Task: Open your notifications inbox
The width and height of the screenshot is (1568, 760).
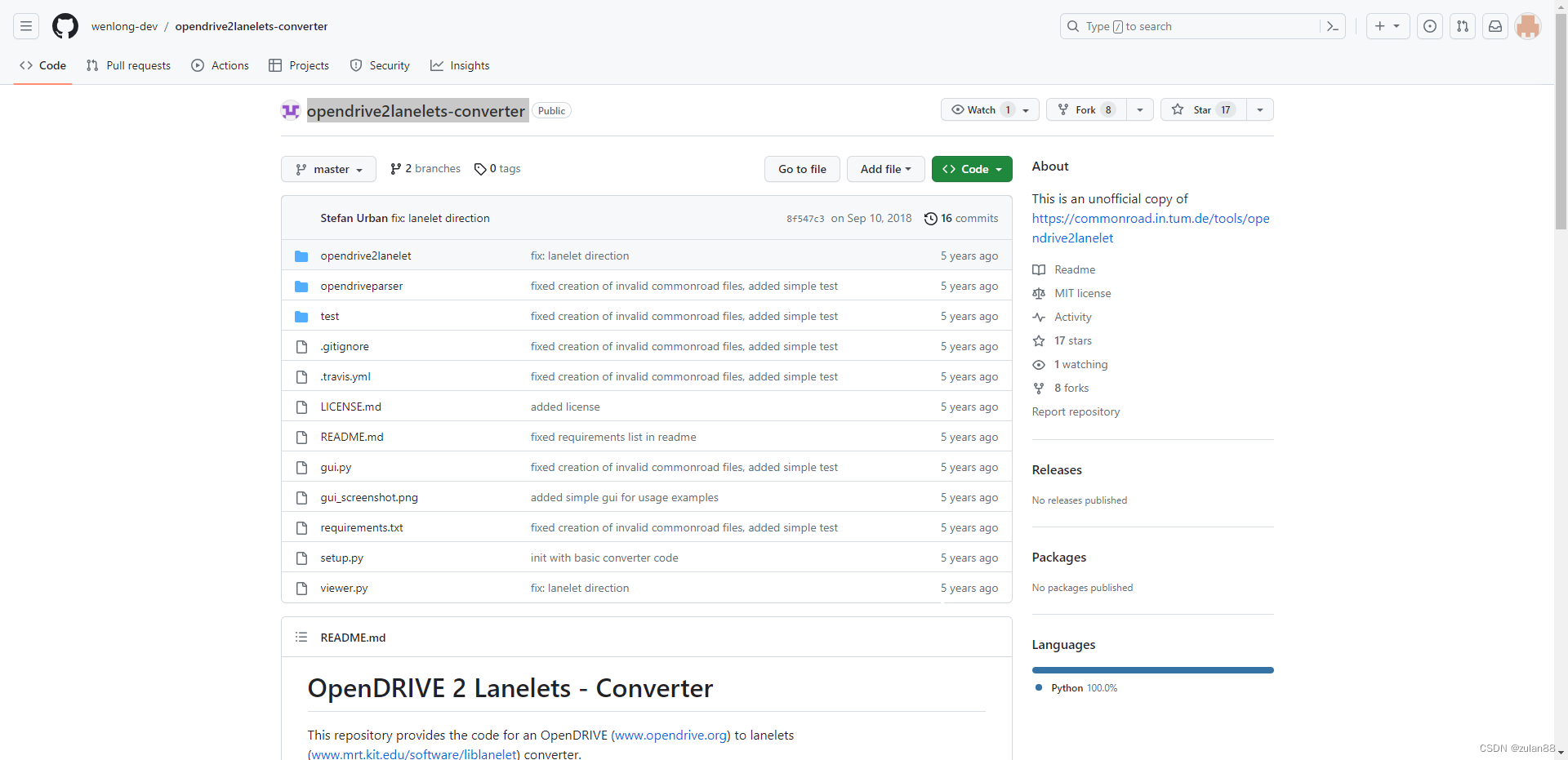Action: click(x=1494, y=26)
